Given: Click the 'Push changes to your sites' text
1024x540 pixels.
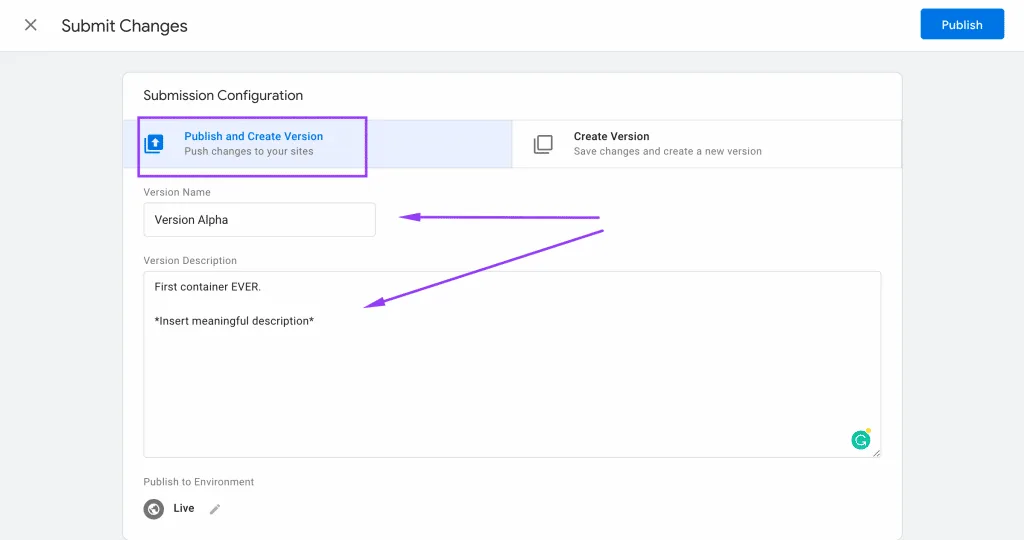Looking at the screenshot, I should pos(249,151).
